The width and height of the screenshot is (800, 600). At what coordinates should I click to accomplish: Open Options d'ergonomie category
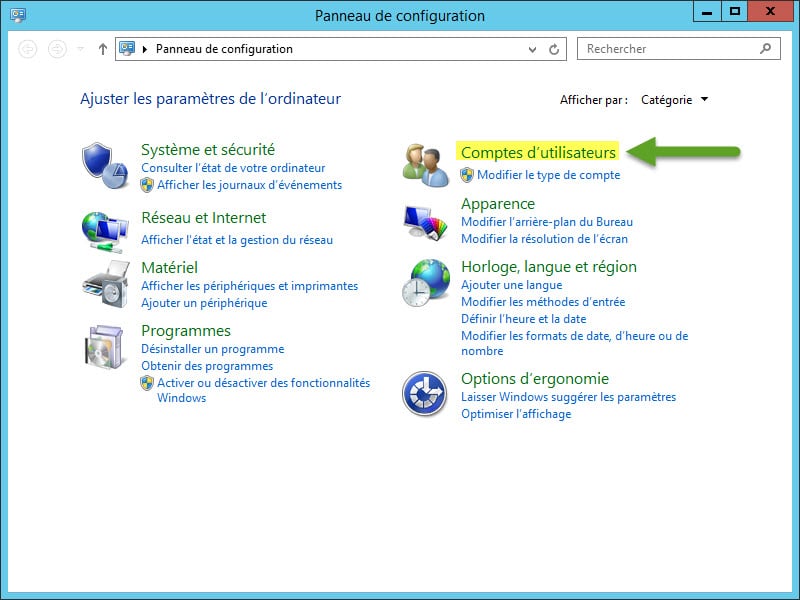click(x=535, y=379)
